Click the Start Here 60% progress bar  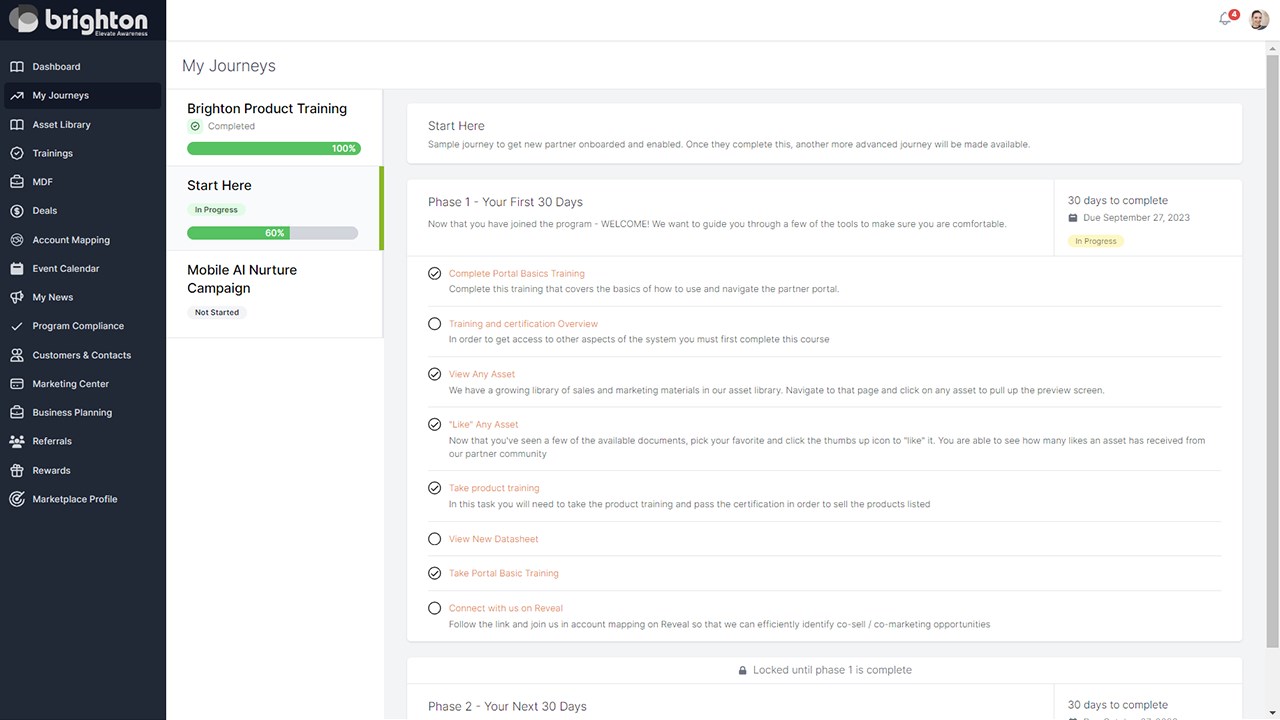272,233
